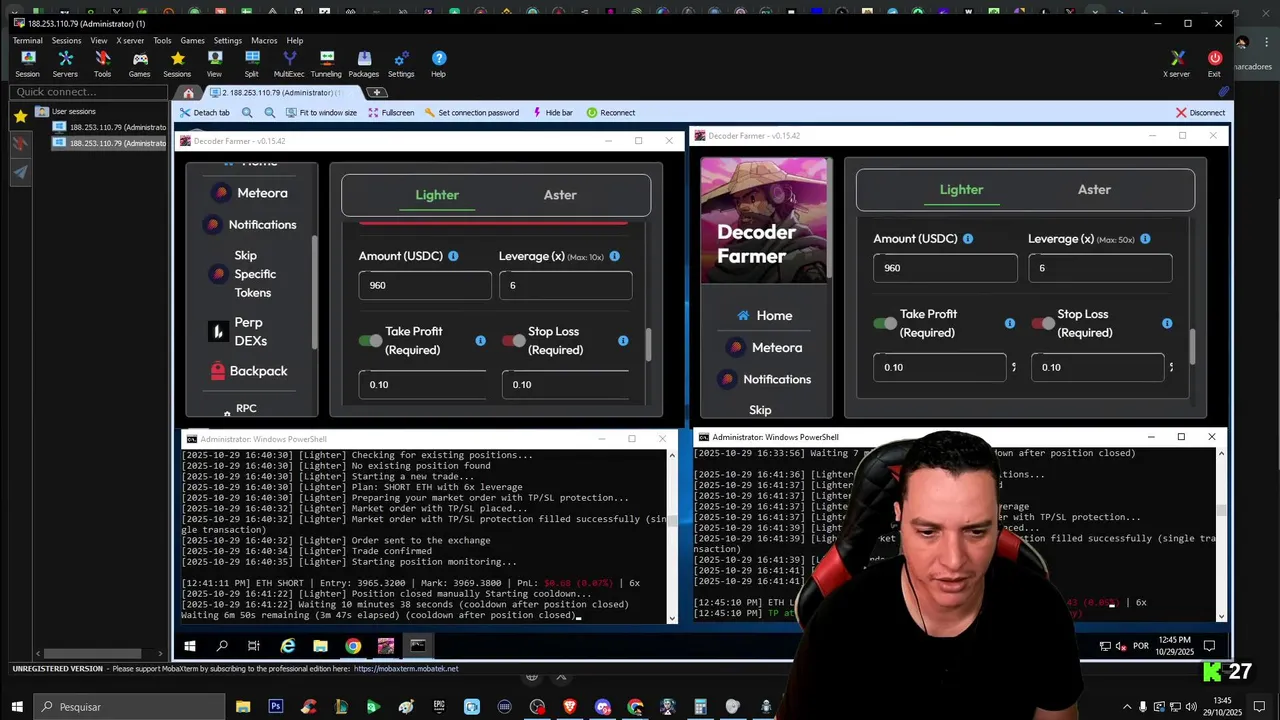Image resolution: width=1280 pixels, height=720 pixels.
Task: Click the zoom-out magnifier in the RDP bar
Action: [x=270, y=113]
